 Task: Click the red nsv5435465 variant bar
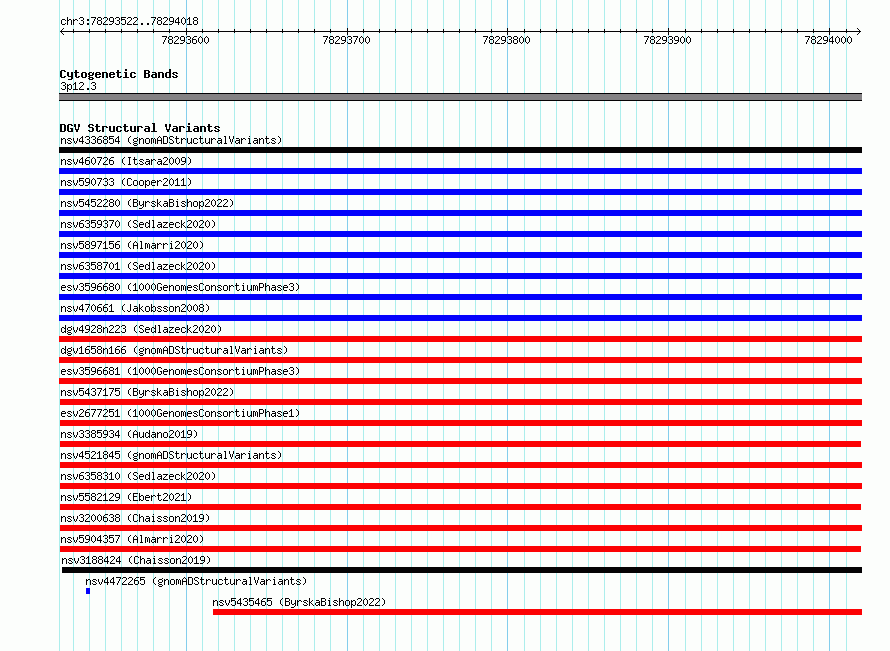click(538, 612)
